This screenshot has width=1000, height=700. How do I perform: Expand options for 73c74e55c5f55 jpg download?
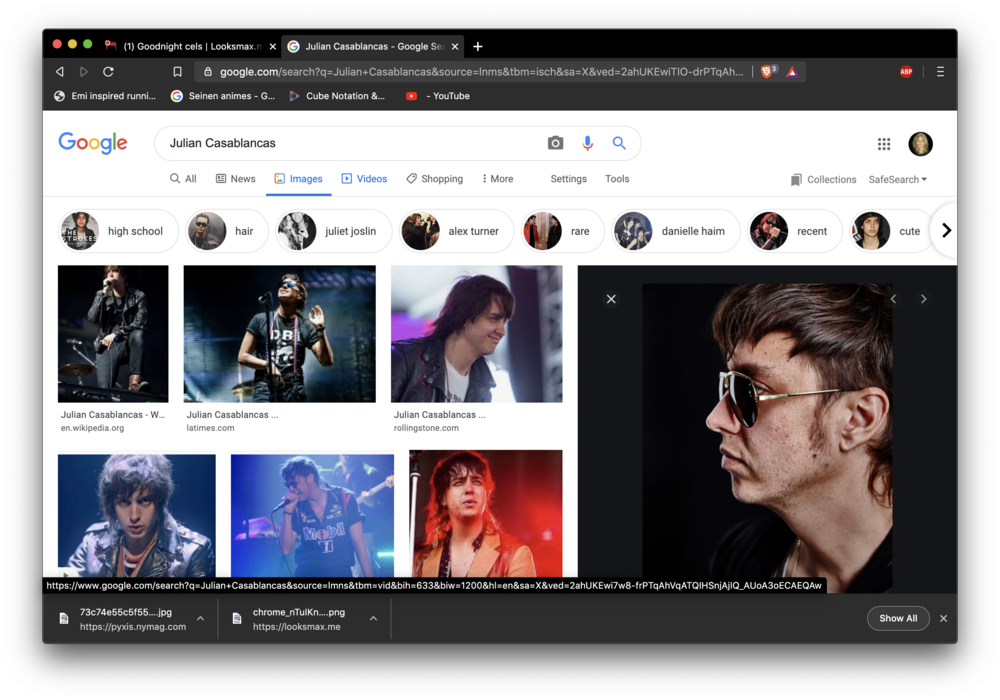pyautogui.click(x=200, y=618)
